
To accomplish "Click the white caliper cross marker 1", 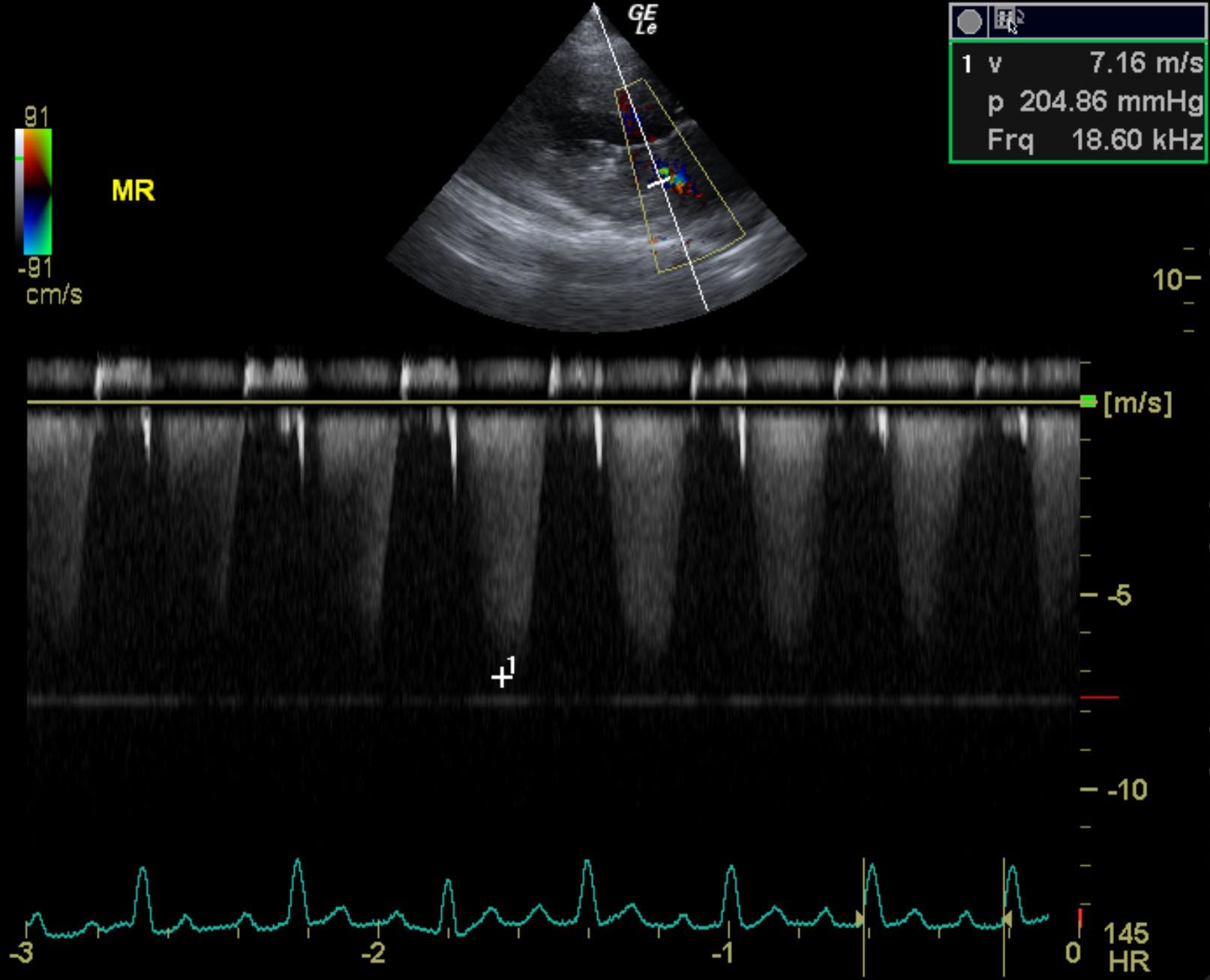I will click(x=500, y=677).
